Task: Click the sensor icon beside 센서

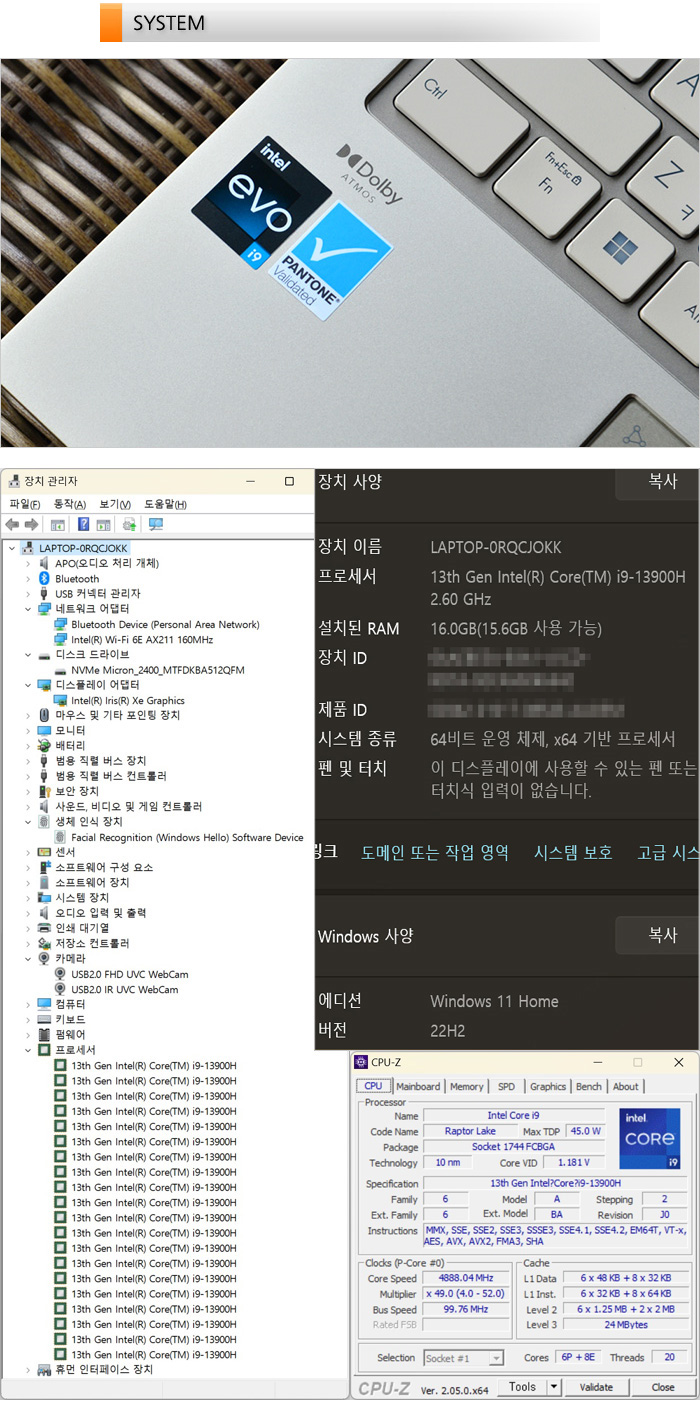Action: tap(44, 852)
